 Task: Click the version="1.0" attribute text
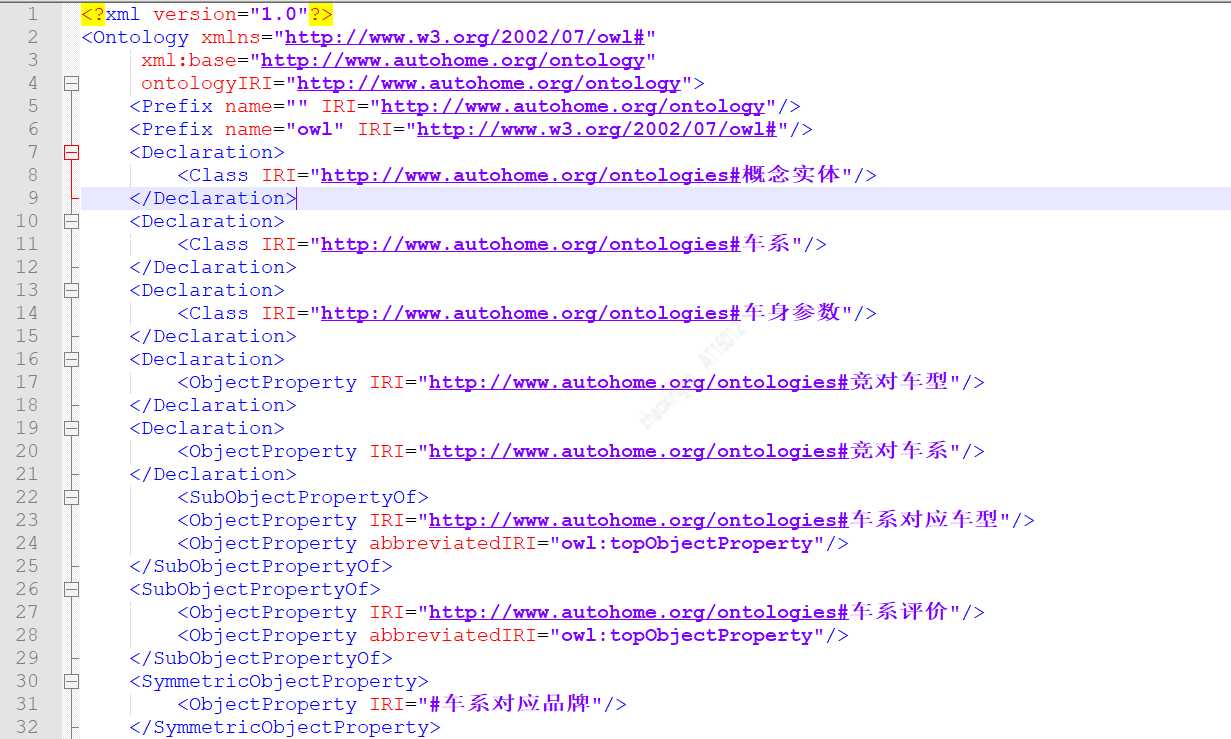pyautogui.click(x=231, y=15)
